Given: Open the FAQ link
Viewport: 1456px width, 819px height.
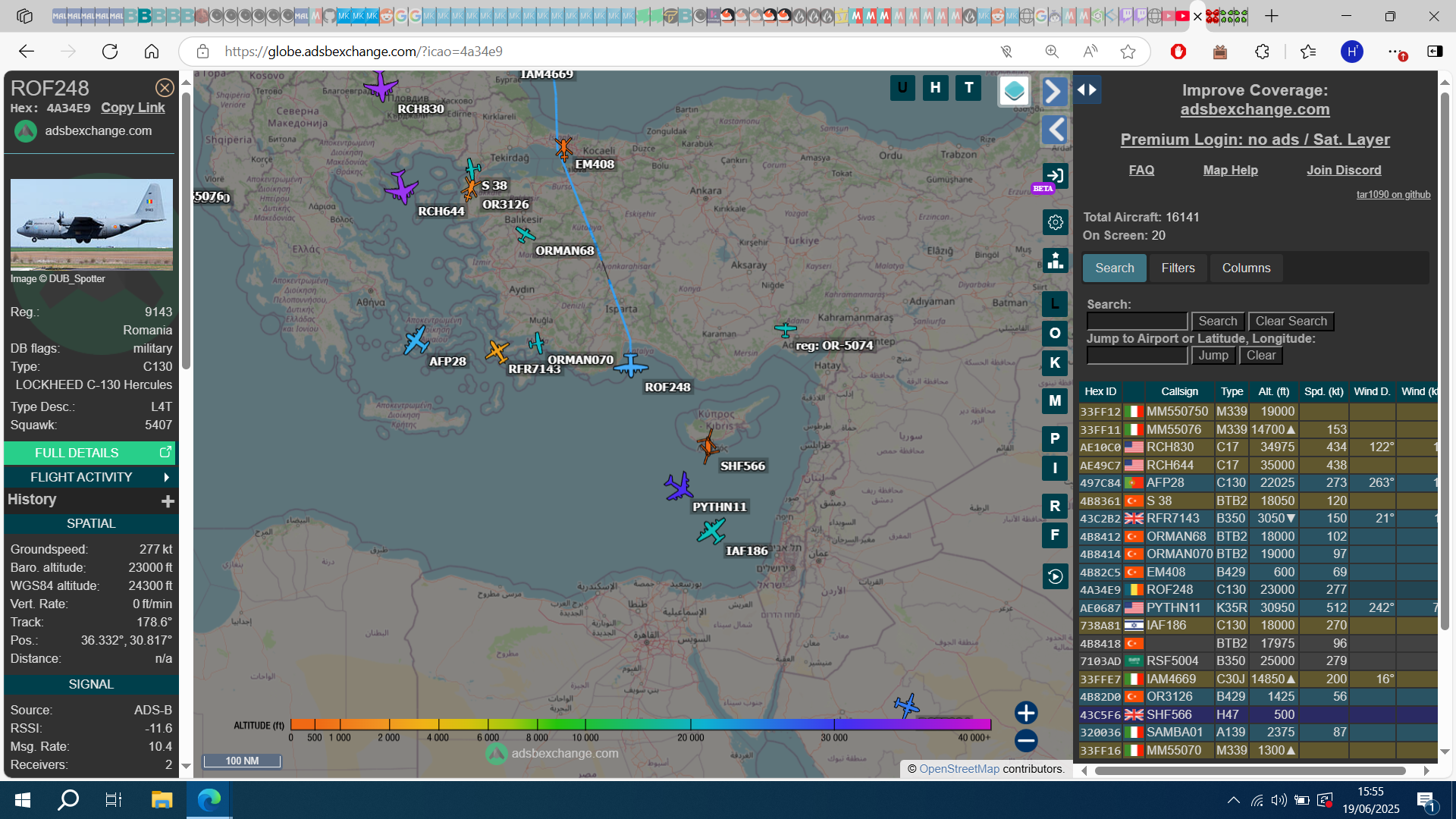Looking at the screenshot, I should [1141, 171].
